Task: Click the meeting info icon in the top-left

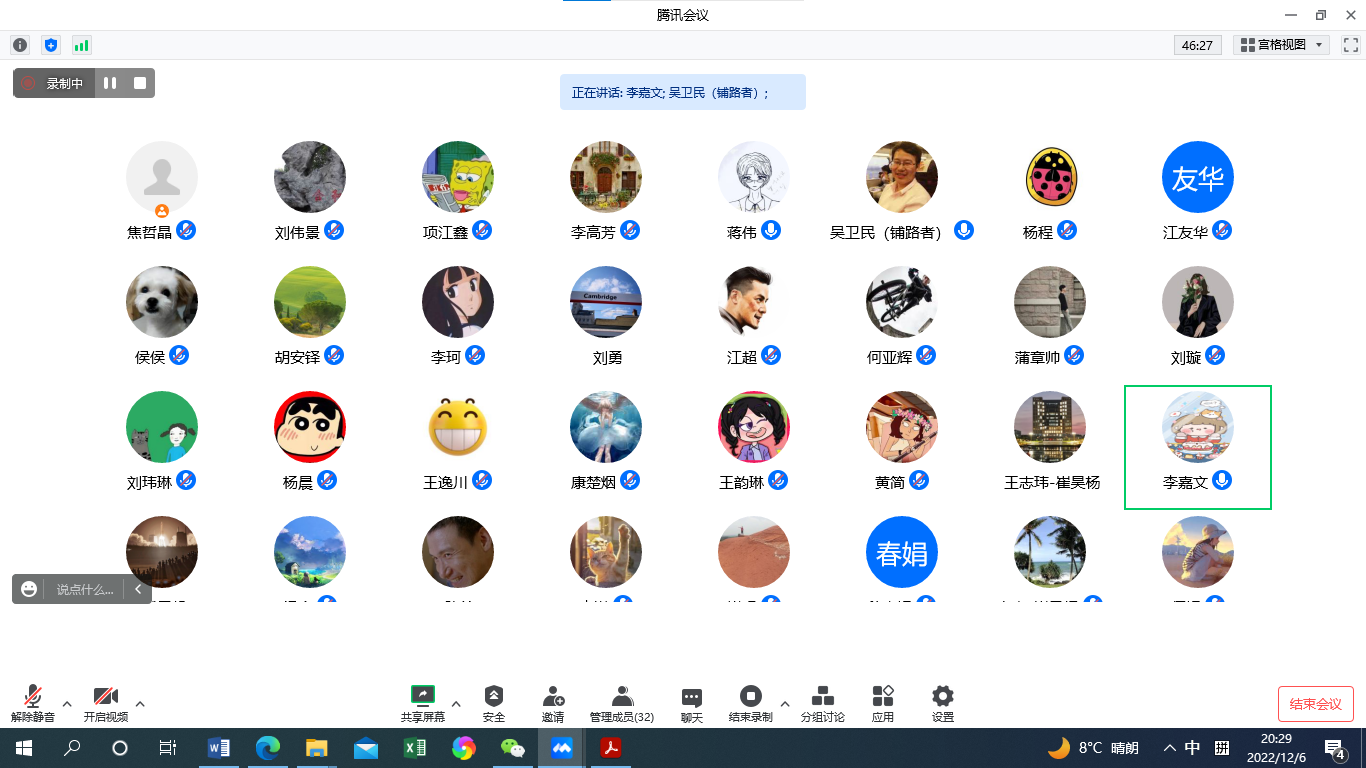Action: (20, 45)
